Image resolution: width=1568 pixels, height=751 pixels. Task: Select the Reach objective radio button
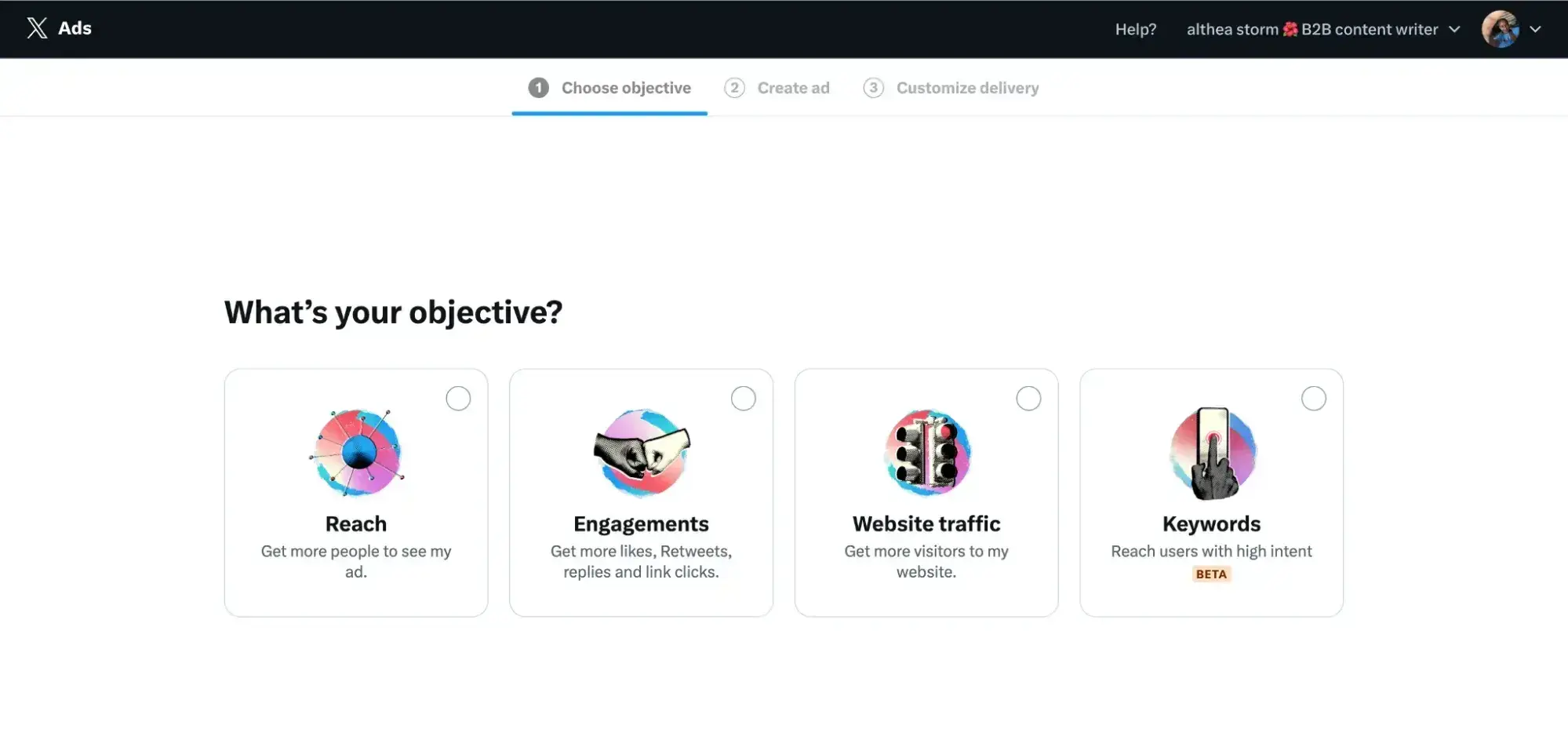(x=458, y=398)
